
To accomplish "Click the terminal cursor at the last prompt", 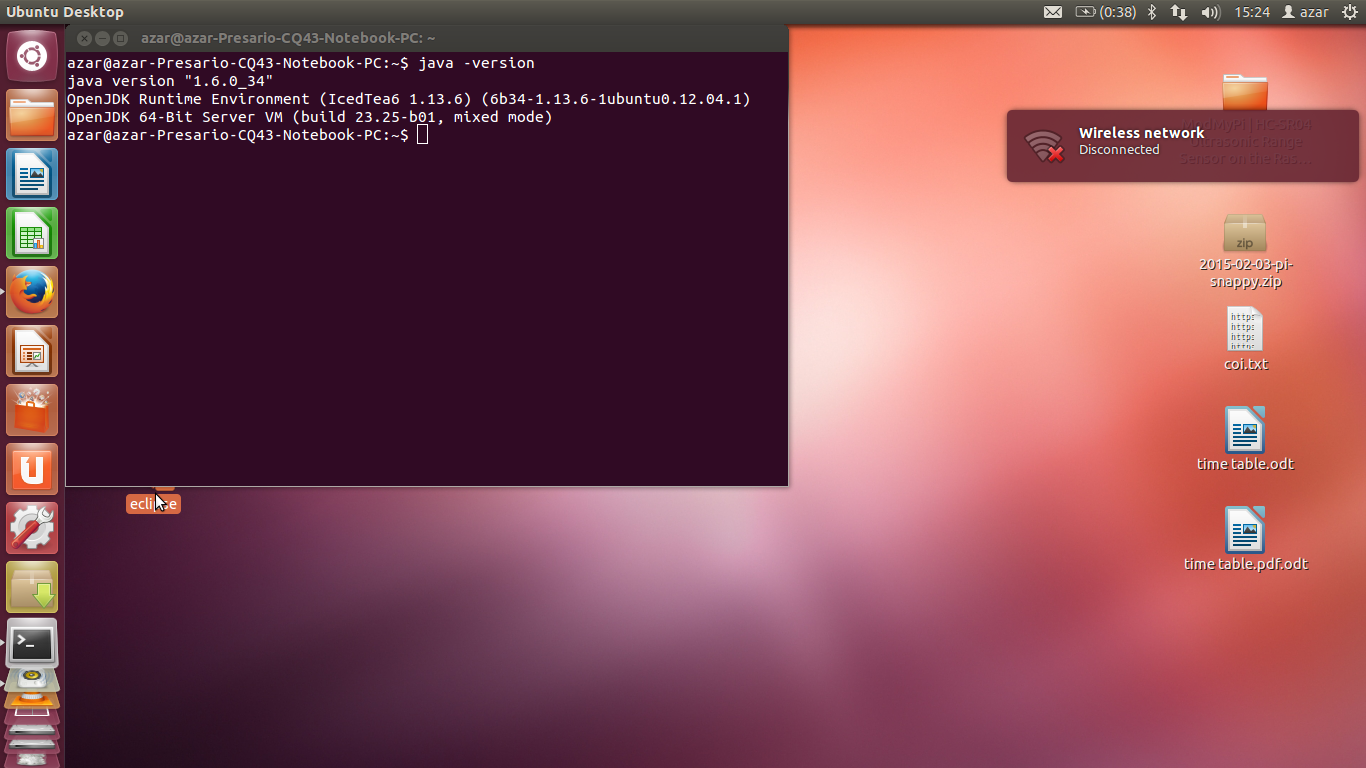I will click(x=423, y=135).
